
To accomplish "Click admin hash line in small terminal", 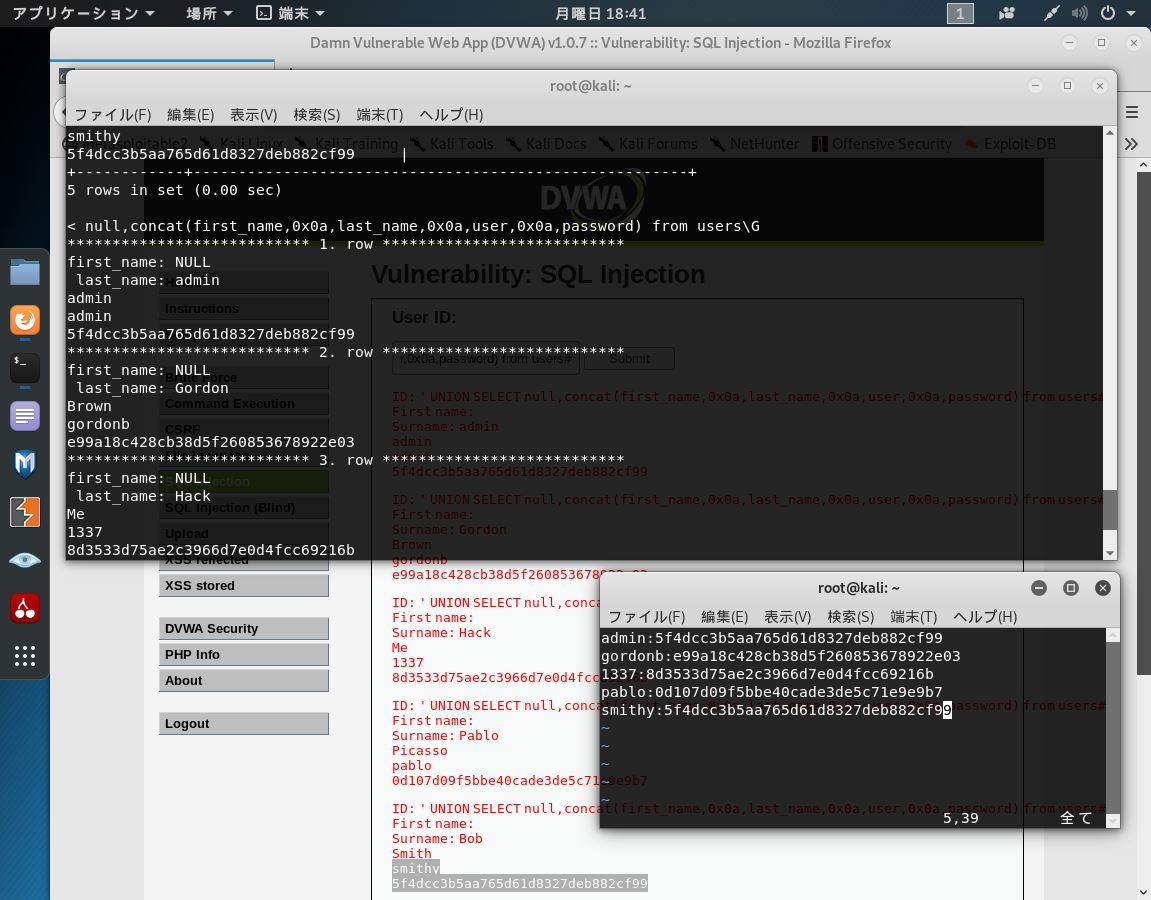I will pos(771,638).
